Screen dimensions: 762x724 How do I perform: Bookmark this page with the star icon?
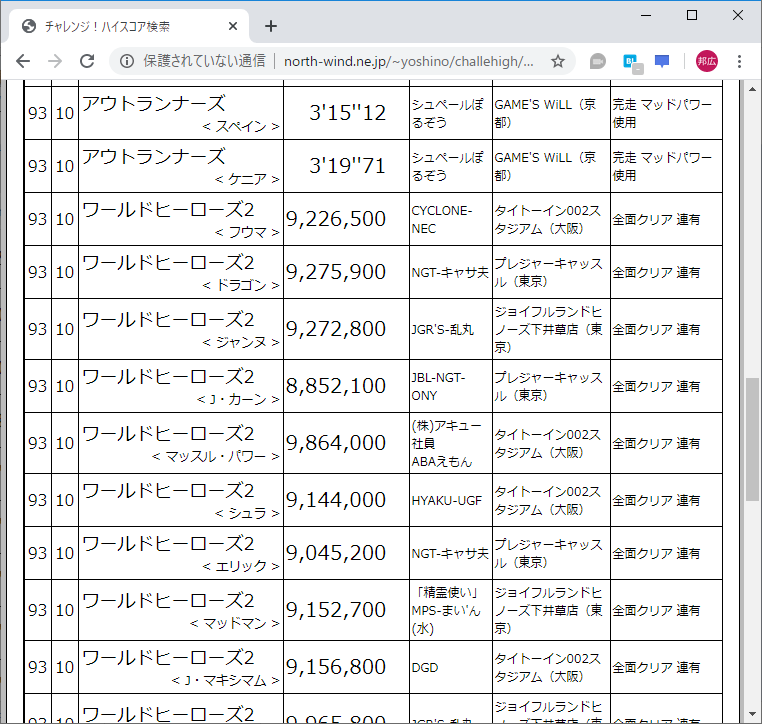coord(558,61)
